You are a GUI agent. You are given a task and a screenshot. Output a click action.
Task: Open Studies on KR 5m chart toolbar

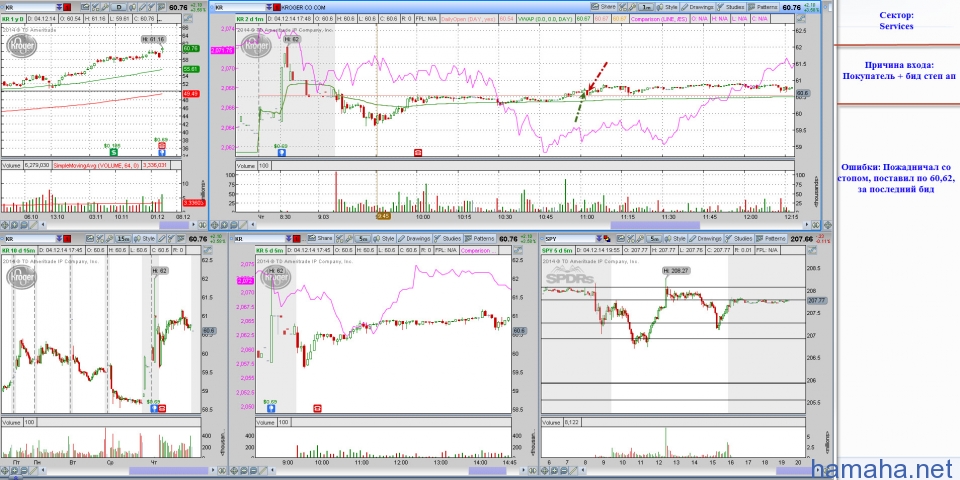pyautogui.click(x=447, y=238)
